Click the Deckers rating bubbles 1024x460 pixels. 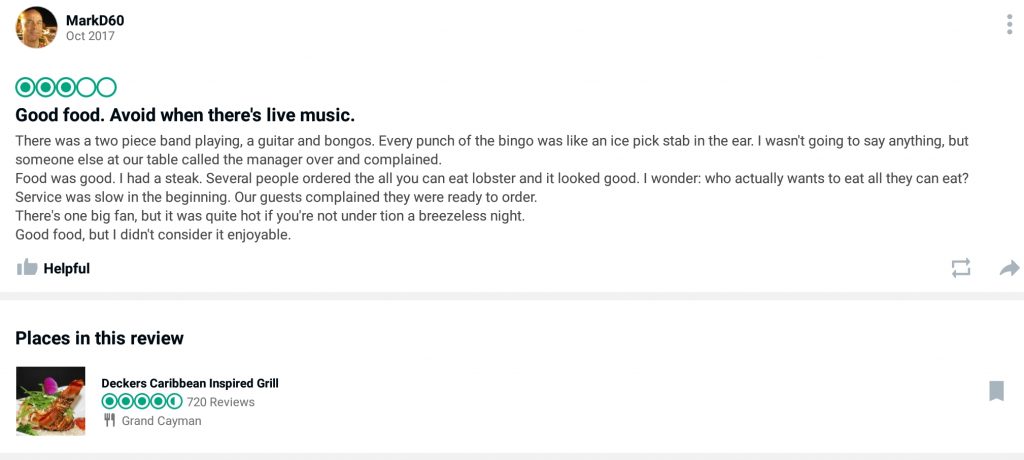pos(142,401)
